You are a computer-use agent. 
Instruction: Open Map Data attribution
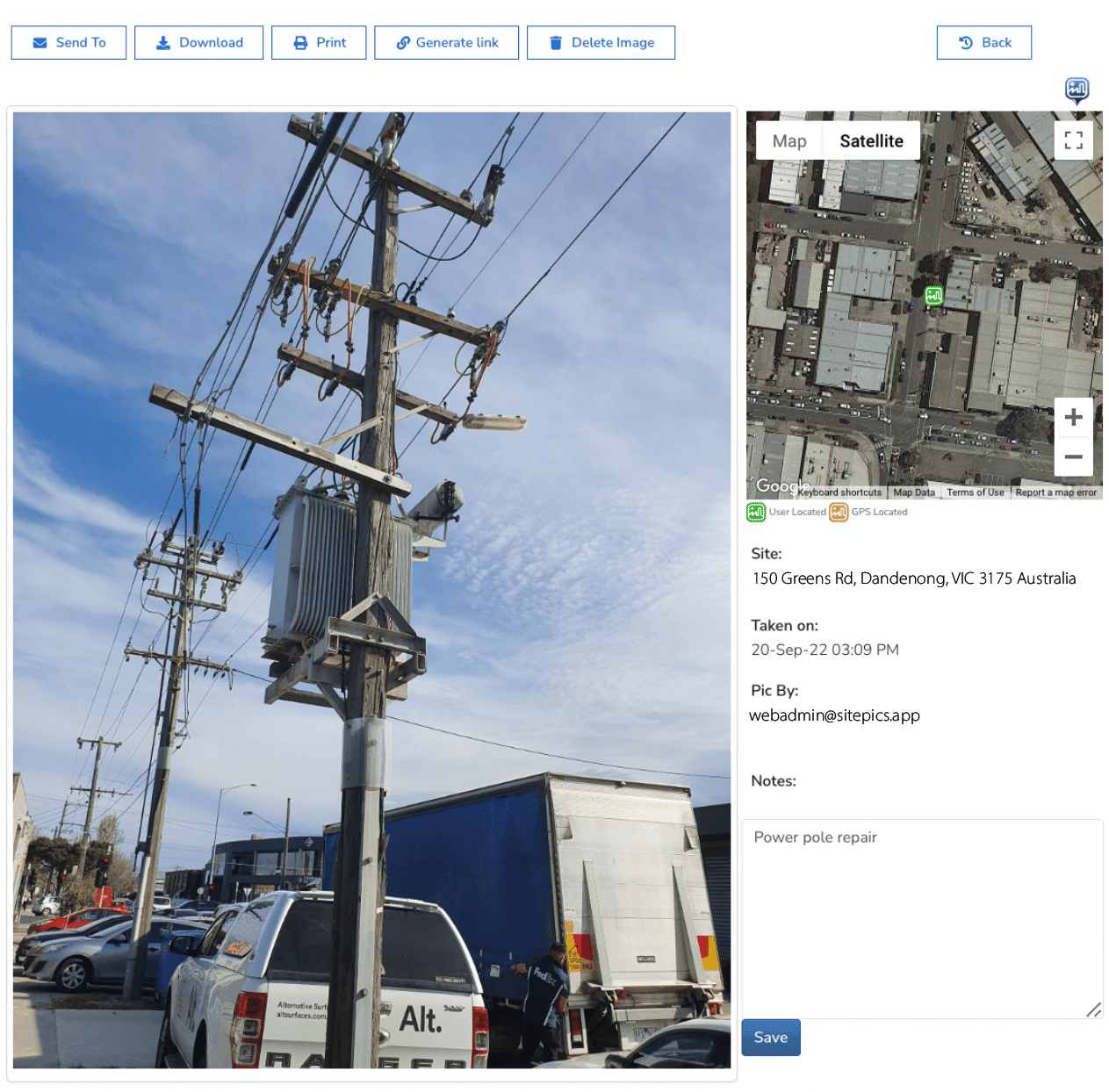click(x=914, y=492)
